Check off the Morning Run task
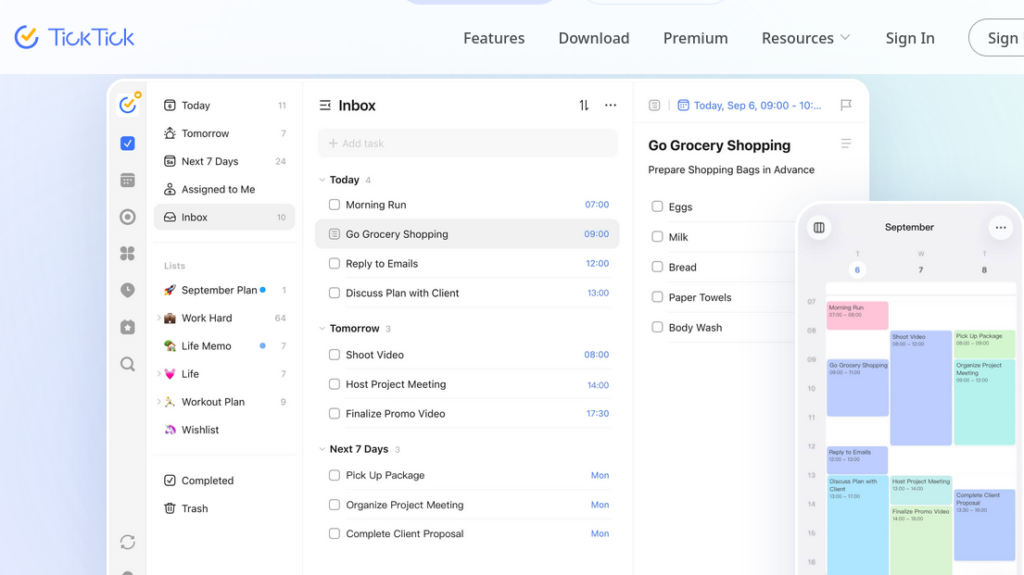Screen dimensions: 1024x575 [x=334, y=205]
